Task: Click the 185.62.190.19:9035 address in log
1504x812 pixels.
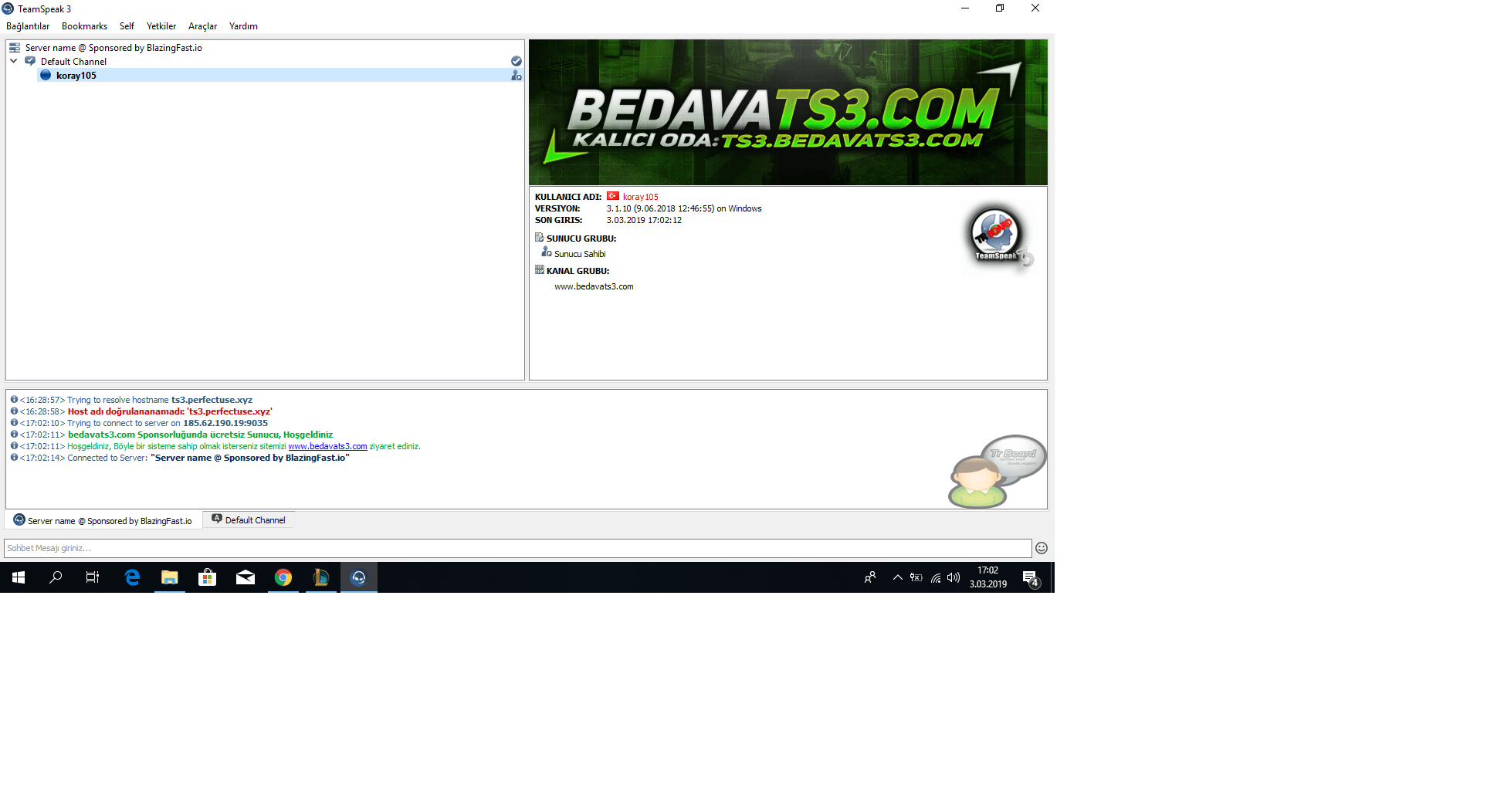Action: (225, 423)
